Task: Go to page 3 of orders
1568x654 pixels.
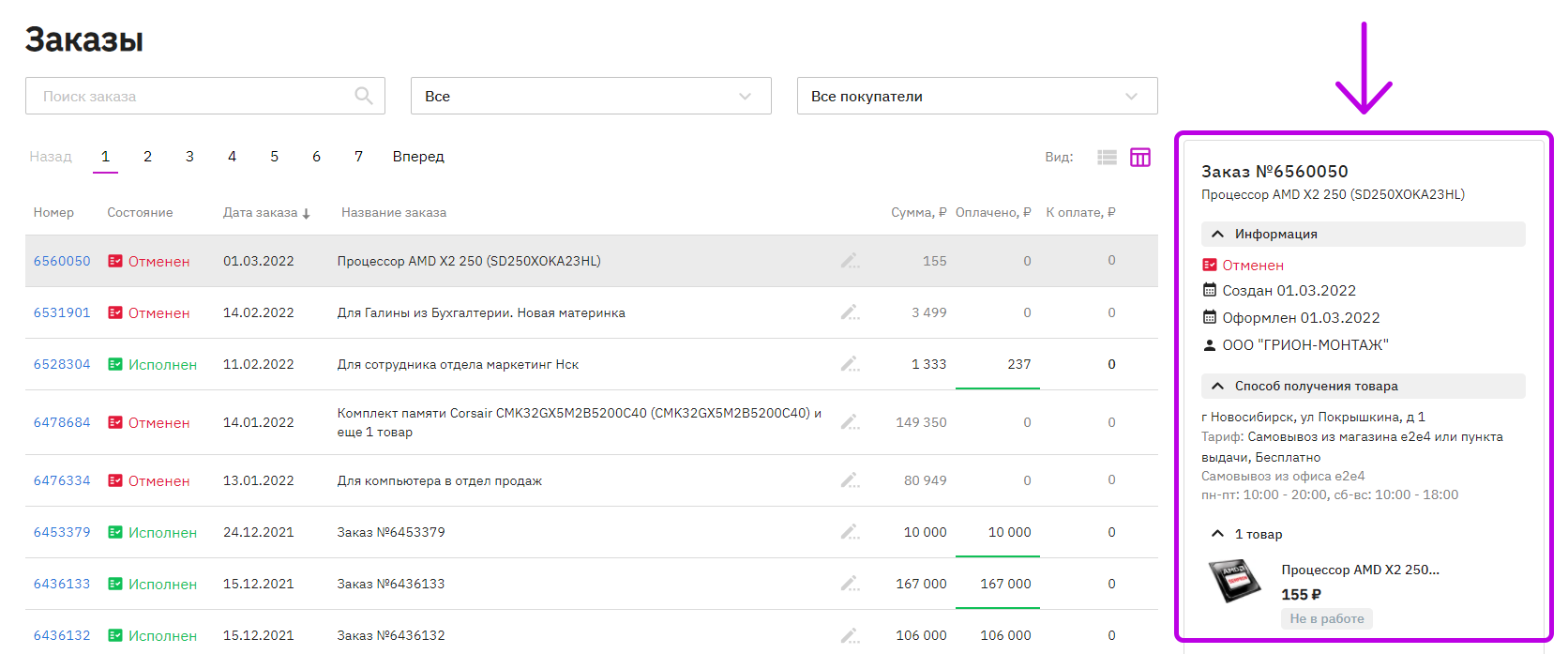Action: point(189,157)
